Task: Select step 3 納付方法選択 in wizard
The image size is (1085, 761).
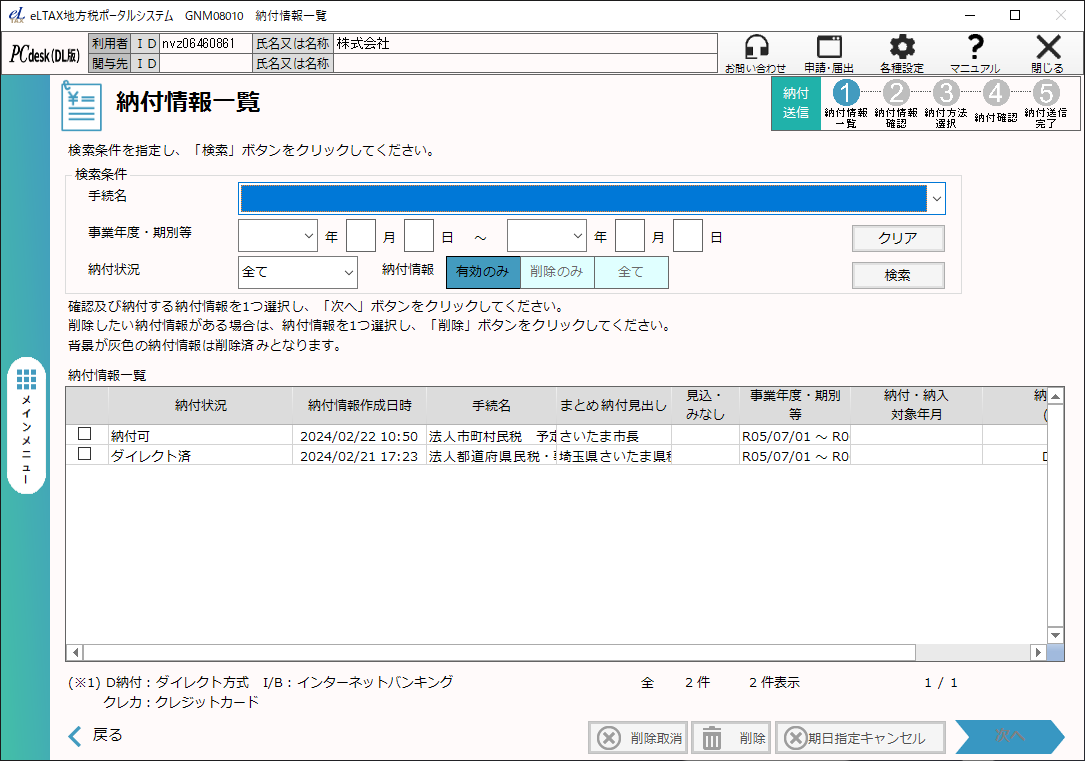Action: (945, 104)
